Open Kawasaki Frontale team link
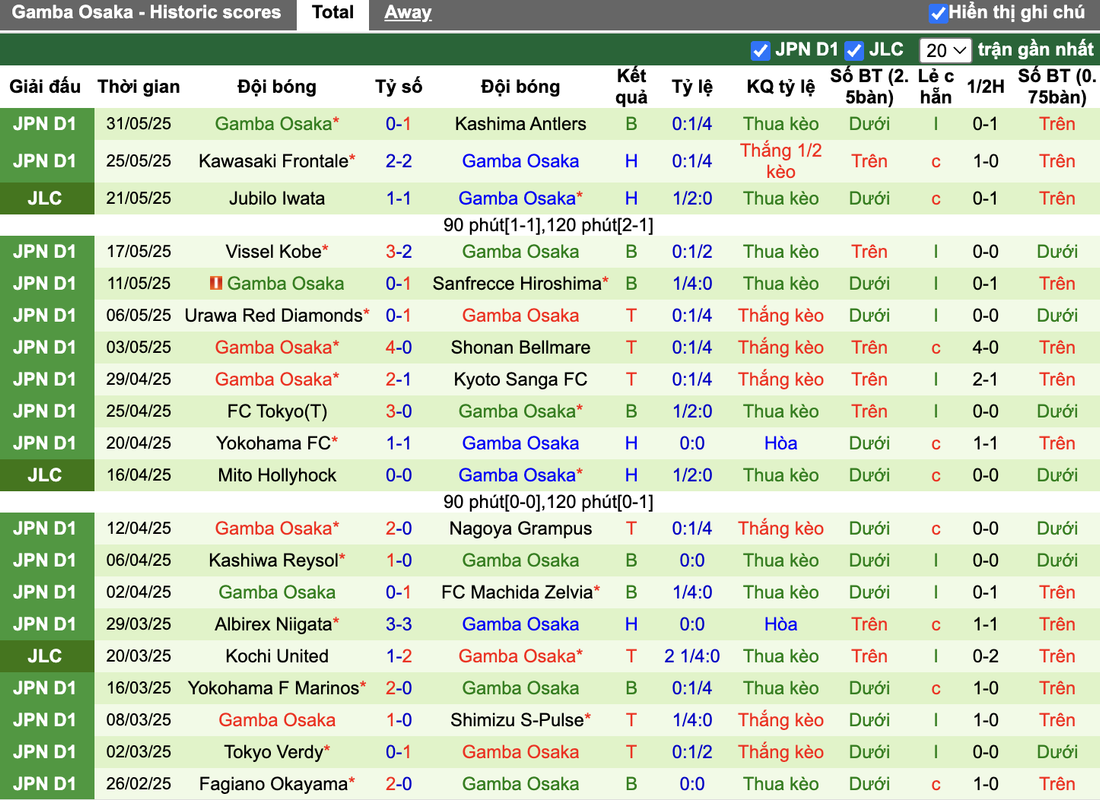Screen dimensions: 1100x800 tap(276, 161)
